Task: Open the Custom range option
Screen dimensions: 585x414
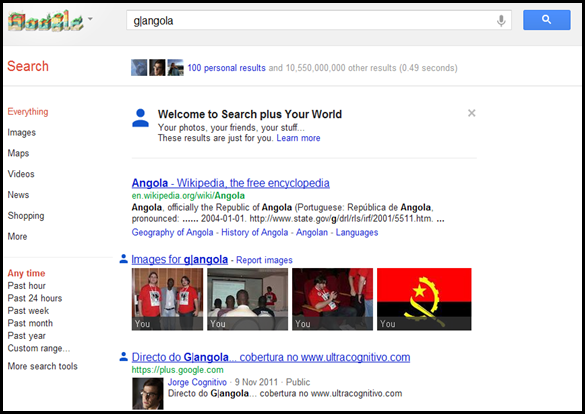Action: pos(39,348)
